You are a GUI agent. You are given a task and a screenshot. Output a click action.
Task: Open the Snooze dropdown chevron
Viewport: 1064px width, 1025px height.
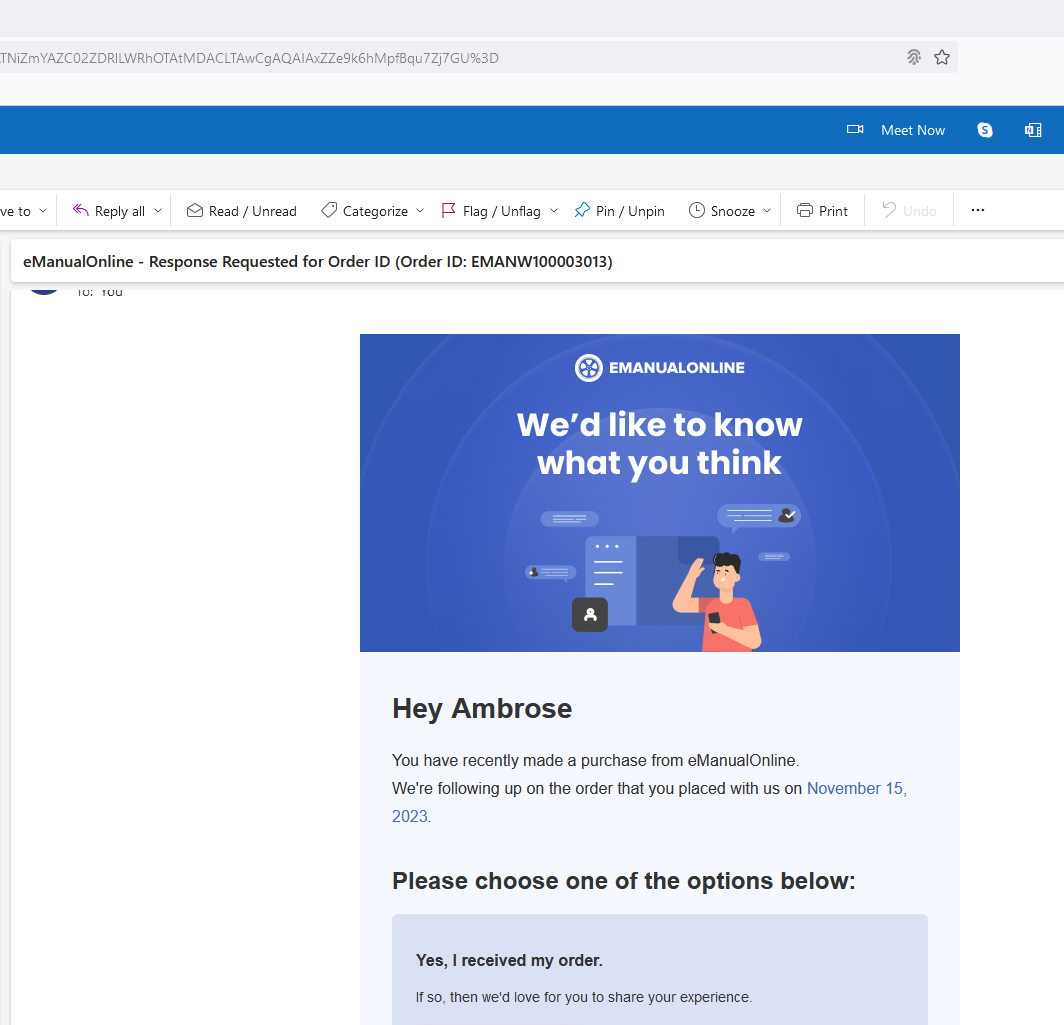767,211
